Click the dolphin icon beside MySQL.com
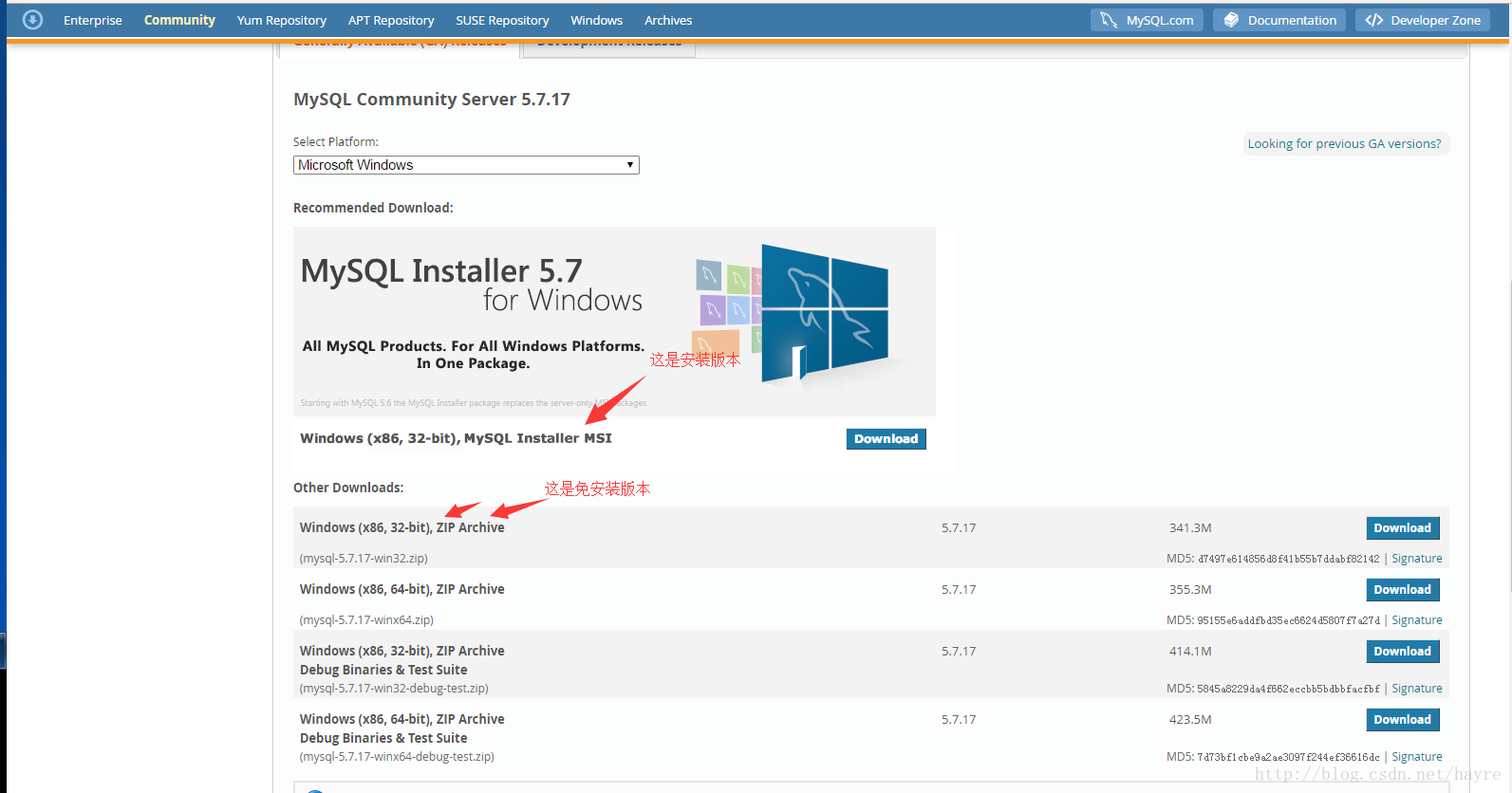This screenshot has width=1512, height=793. point(1109,20)
